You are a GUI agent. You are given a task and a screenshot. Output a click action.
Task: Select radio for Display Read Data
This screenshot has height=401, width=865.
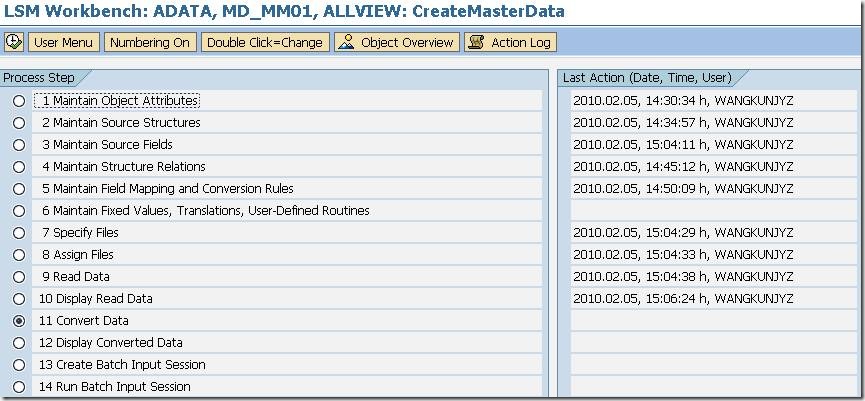pos(19,299)
